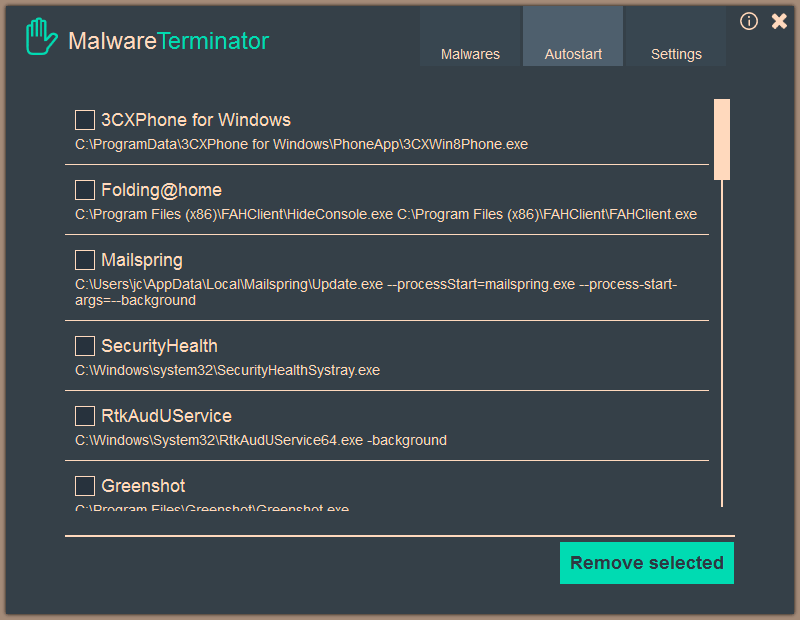Click the SecurityHealthSystray.exe path text
The image size is (800, 620).
228,371
